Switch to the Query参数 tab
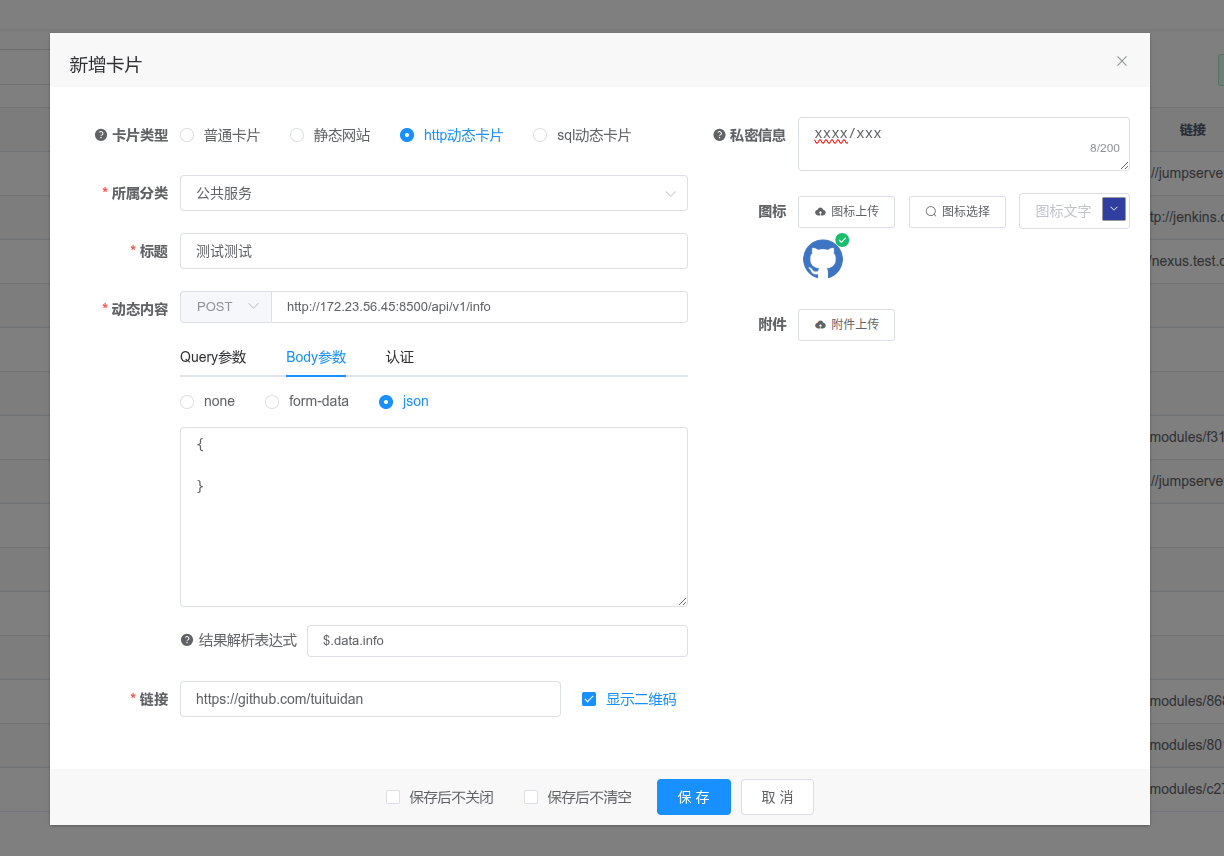Viewport: 1224px width, 856px height. 213,357
